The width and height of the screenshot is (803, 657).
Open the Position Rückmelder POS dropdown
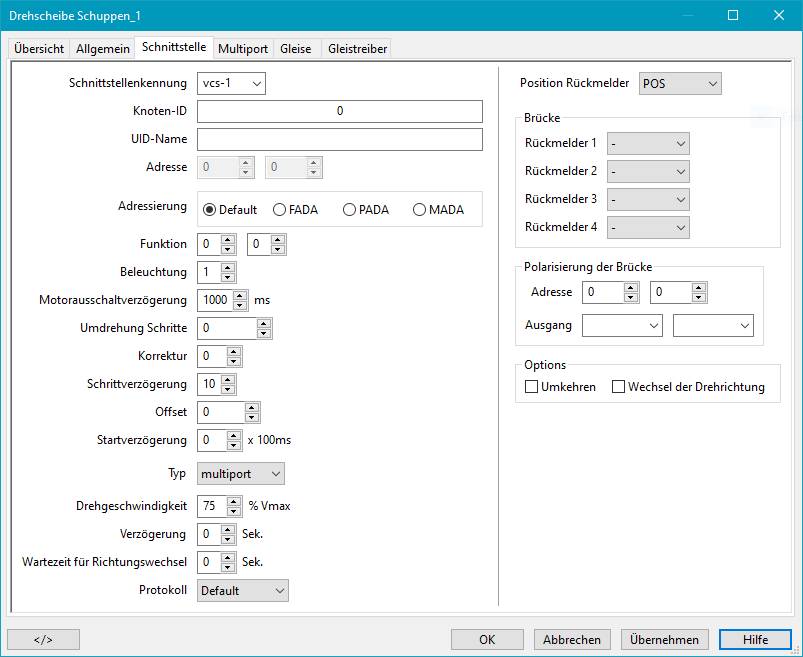tap(680, 84)
